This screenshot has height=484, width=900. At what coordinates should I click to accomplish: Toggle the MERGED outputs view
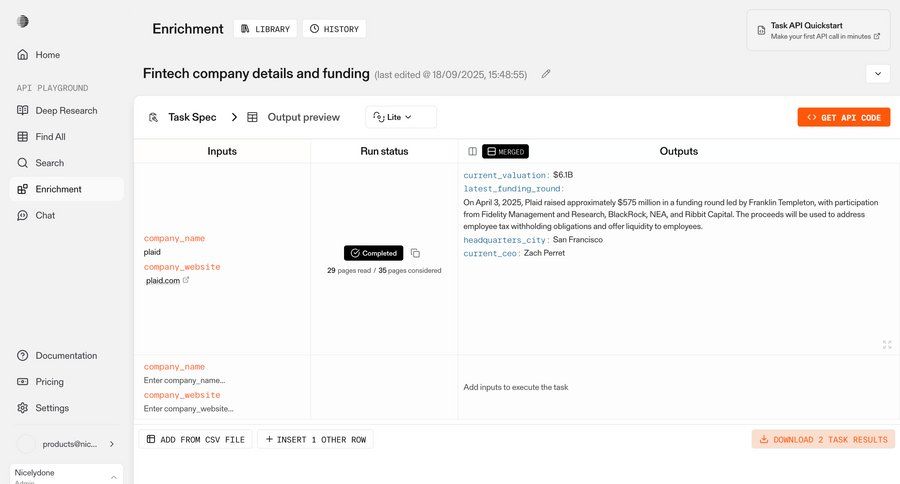[505, 152]
